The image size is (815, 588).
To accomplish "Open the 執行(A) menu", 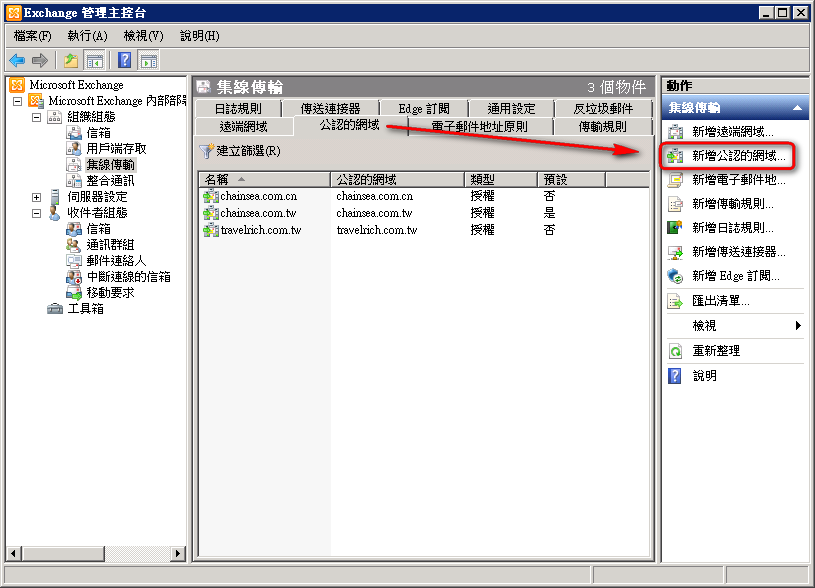I will tap(87, 36).
